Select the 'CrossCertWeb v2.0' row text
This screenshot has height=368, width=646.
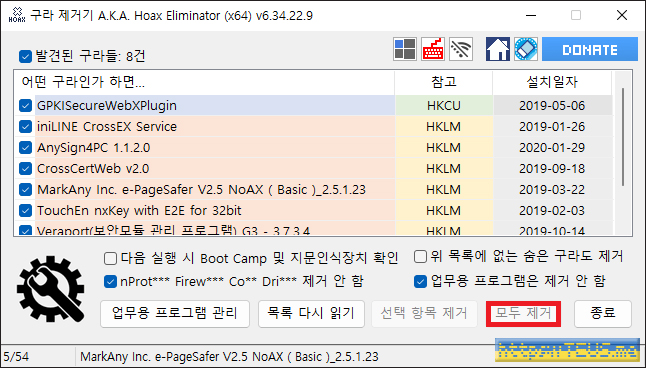tap(93, 169)
